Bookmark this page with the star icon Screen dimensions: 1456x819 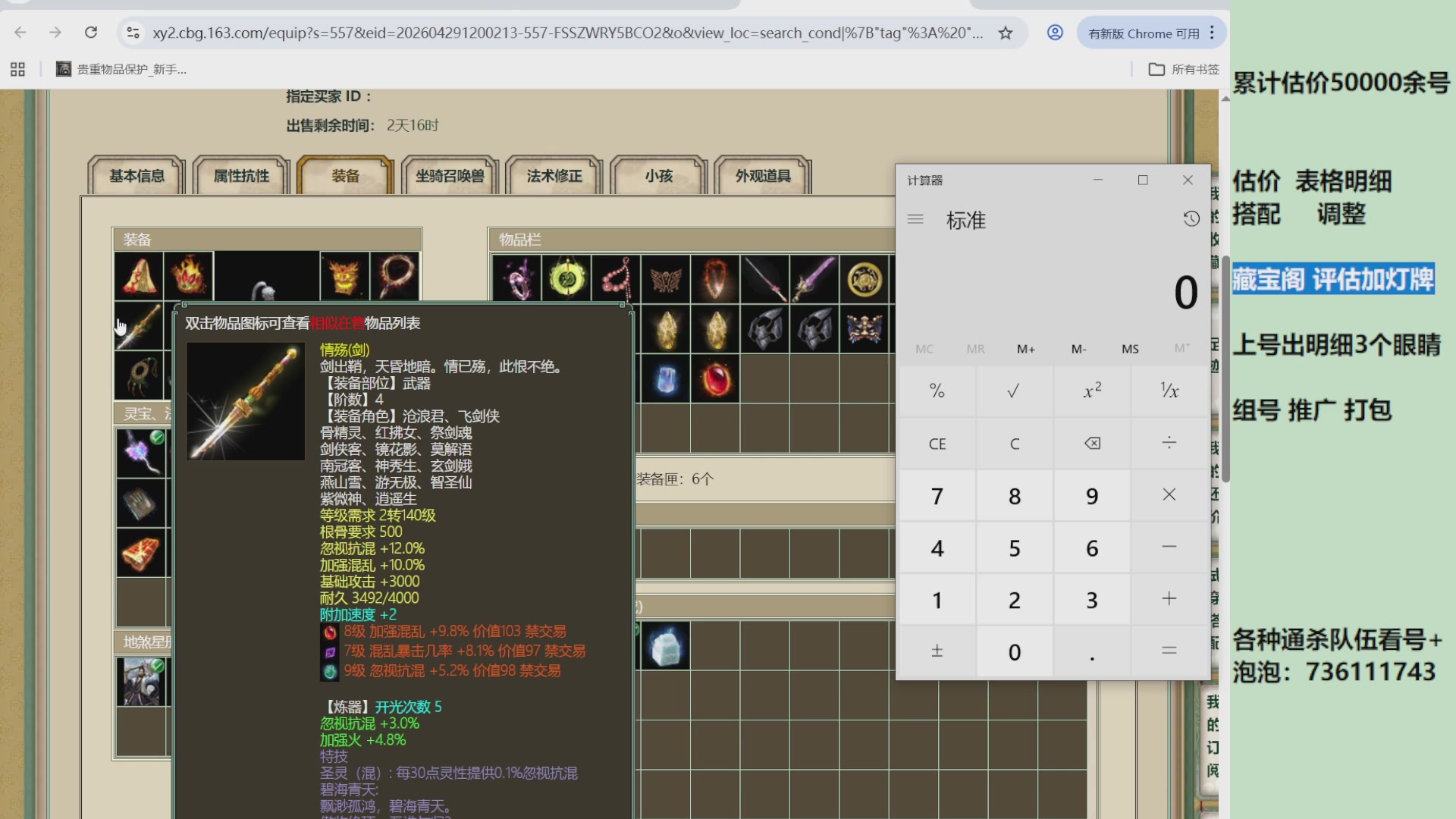(x=1006, y=33)
